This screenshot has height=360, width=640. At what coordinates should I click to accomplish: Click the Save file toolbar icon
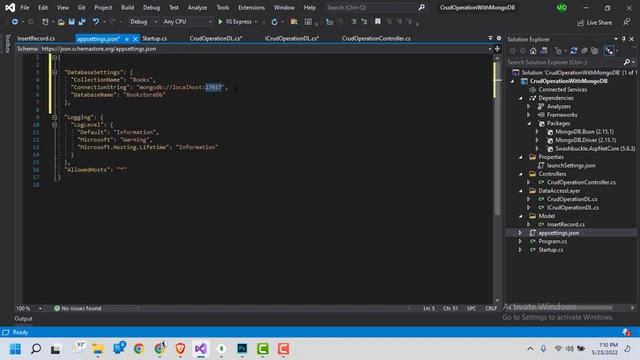point(71,22)
